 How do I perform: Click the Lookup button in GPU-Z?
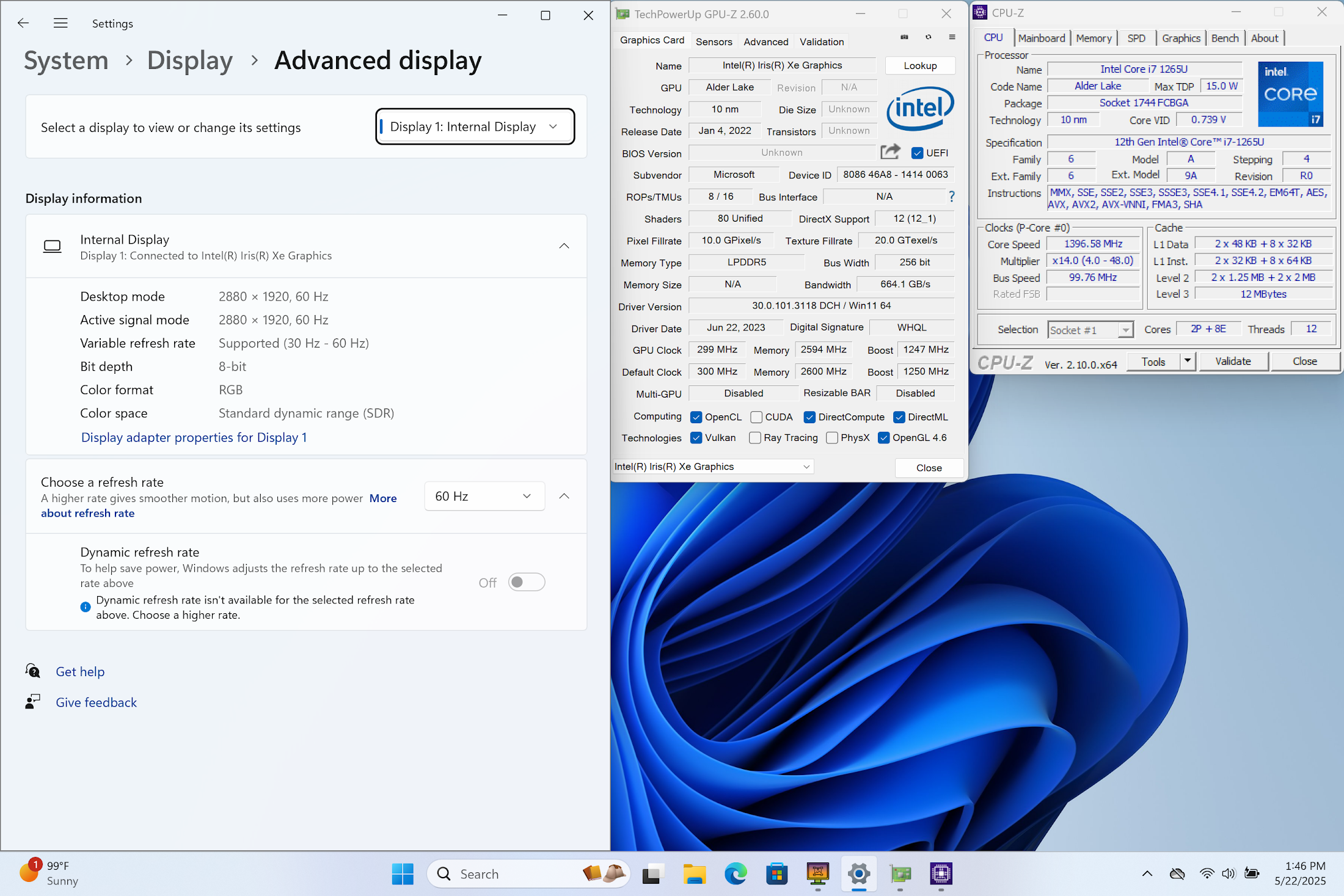(x=920, y=65)
